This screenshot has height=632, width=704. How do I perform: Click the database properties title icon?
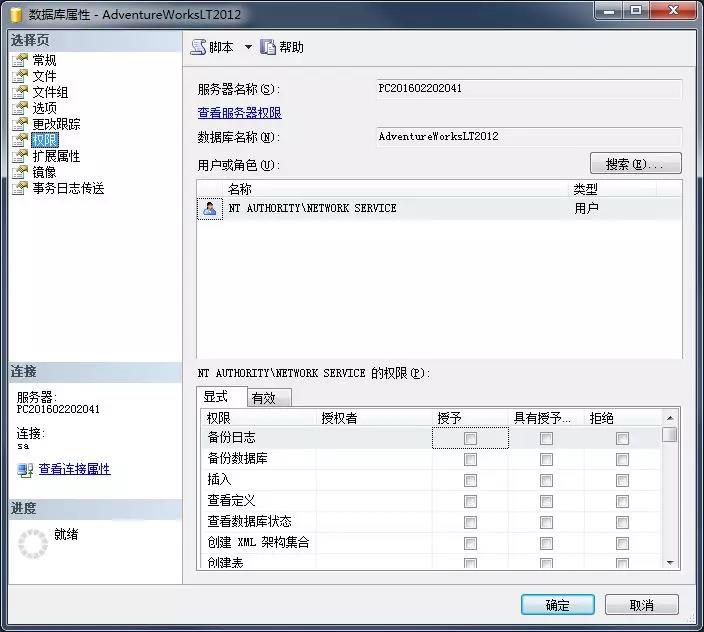point(16,14)
